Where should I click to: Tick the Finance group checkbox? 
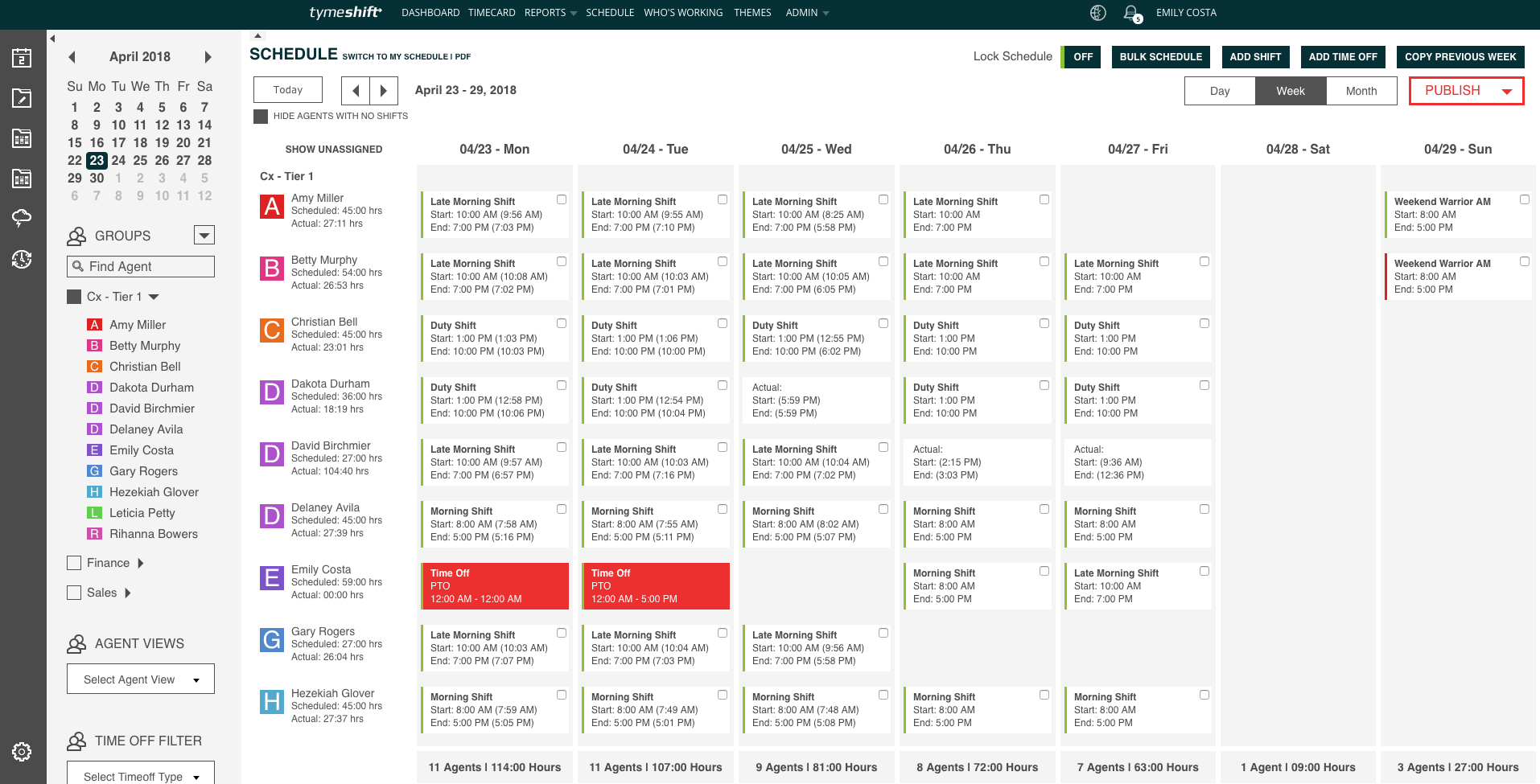(x=74, y=563)
